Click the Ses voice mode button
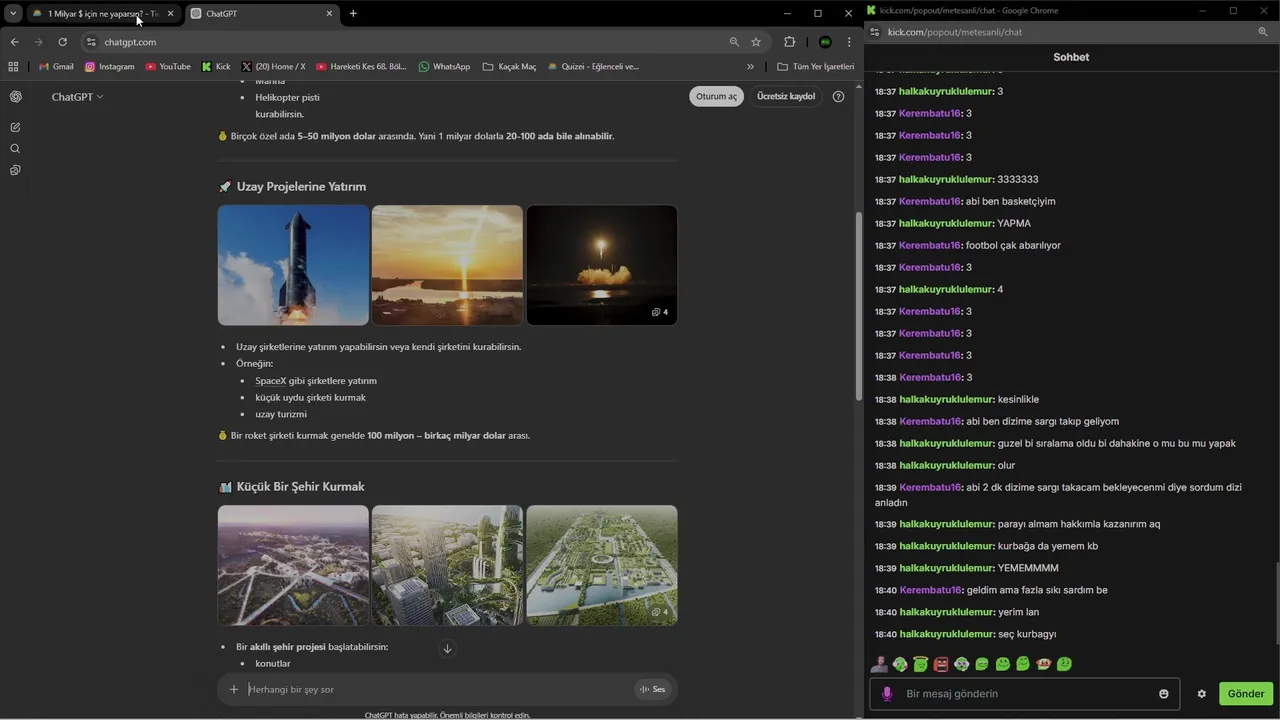This screenshot has height=720, width=1280. tap(652, 689)
